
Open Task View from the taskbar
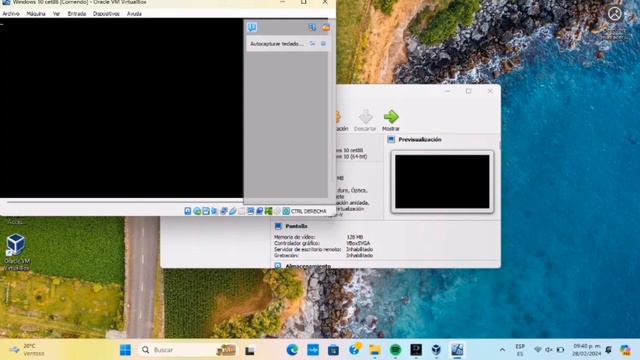[x=250, y=350]
